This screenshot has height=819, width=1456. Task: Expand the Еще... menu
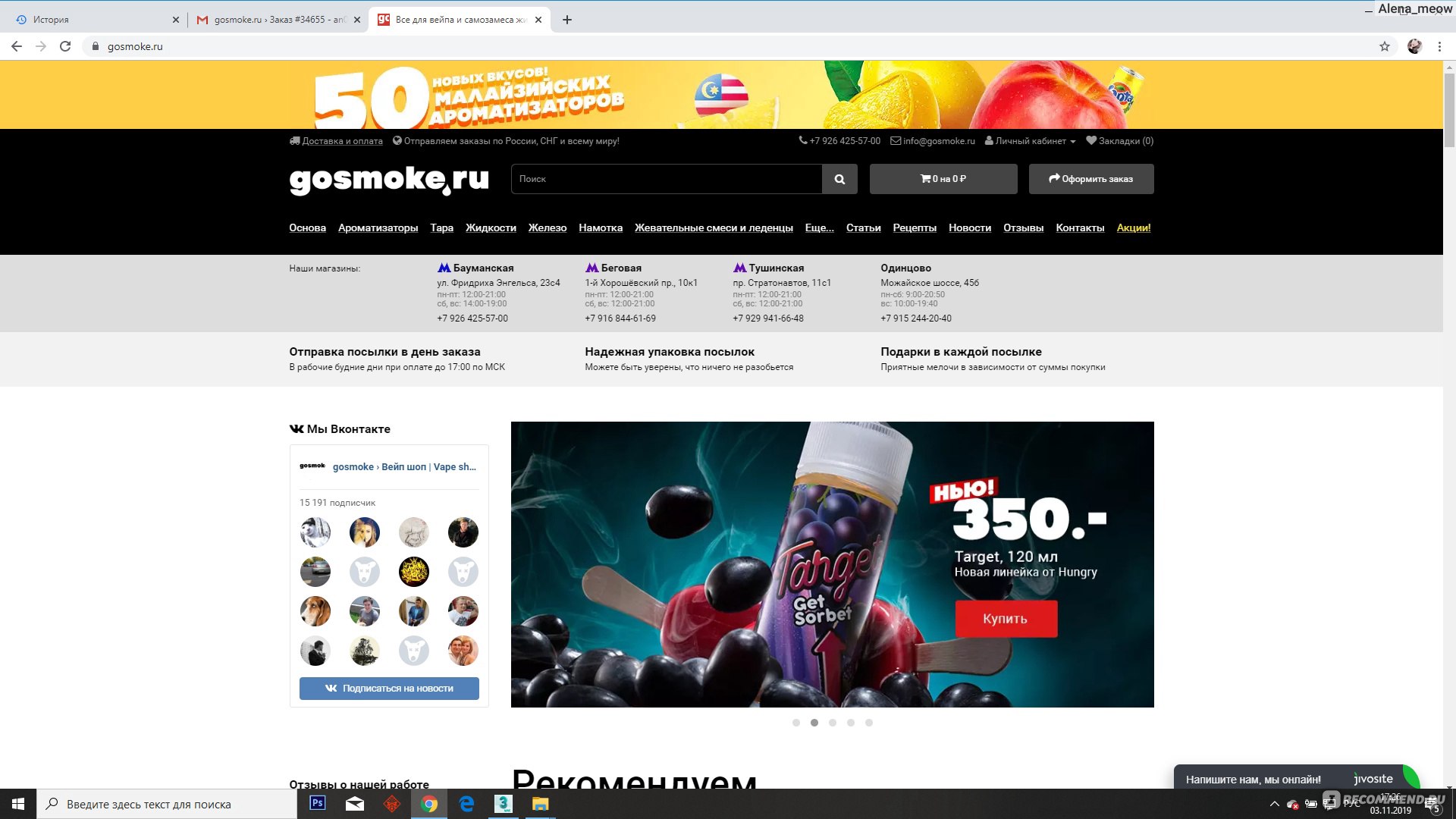819,228
